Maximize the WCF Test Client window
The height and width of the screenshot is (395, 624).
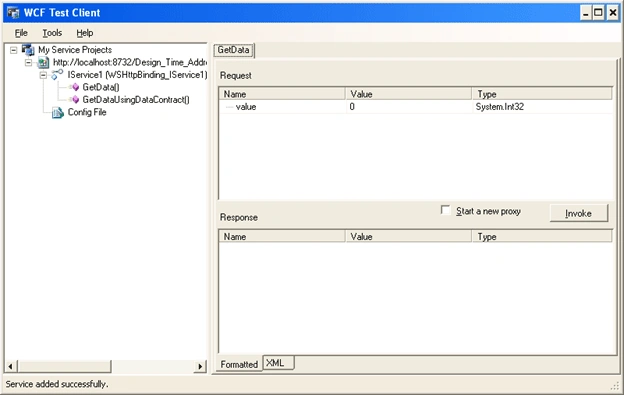598,13
